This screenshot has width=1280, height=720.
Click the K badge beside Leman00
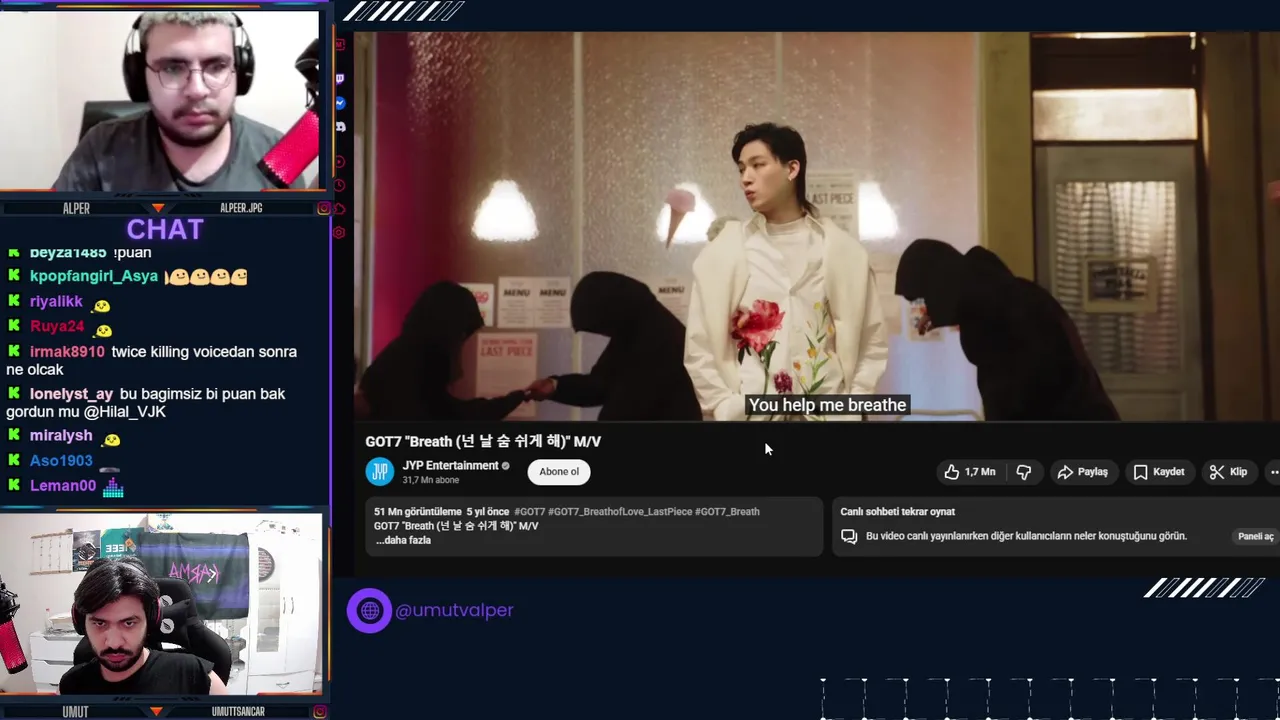(x=14, y=485)
